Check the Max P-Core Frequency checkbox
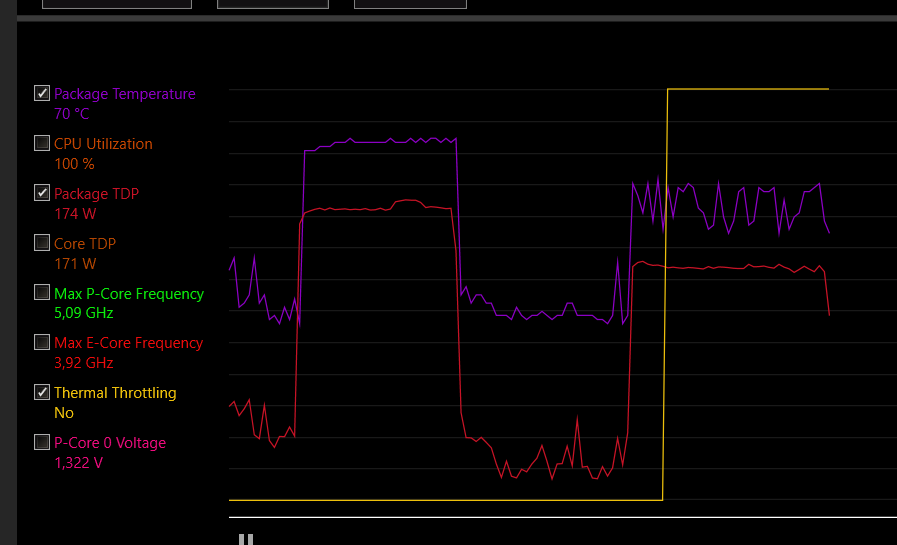 tap(42, 292)
